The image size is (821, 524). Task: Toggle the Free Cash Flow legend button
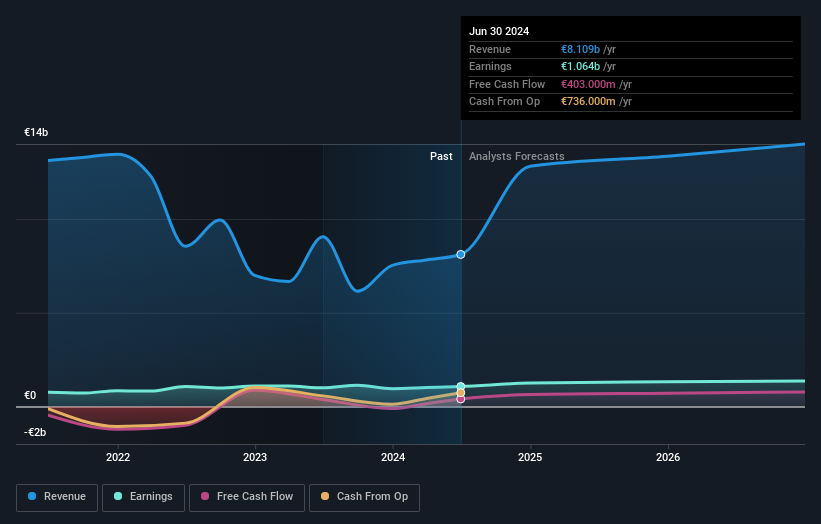(x=247, y=497)
